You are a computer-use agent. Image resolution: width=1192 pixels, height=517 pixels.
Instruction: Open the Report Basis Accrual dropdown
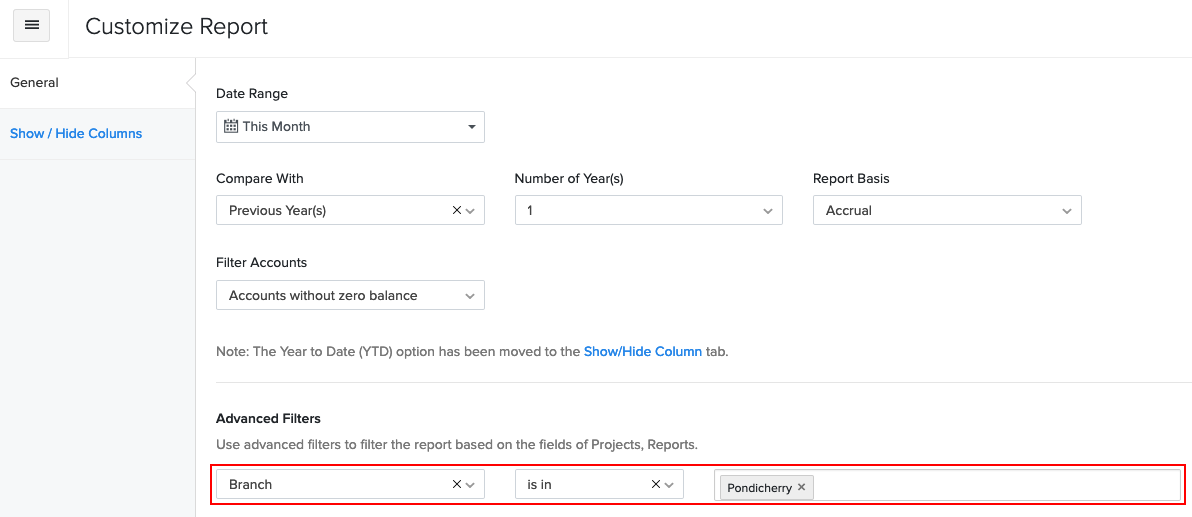[x=1066, y=211]
